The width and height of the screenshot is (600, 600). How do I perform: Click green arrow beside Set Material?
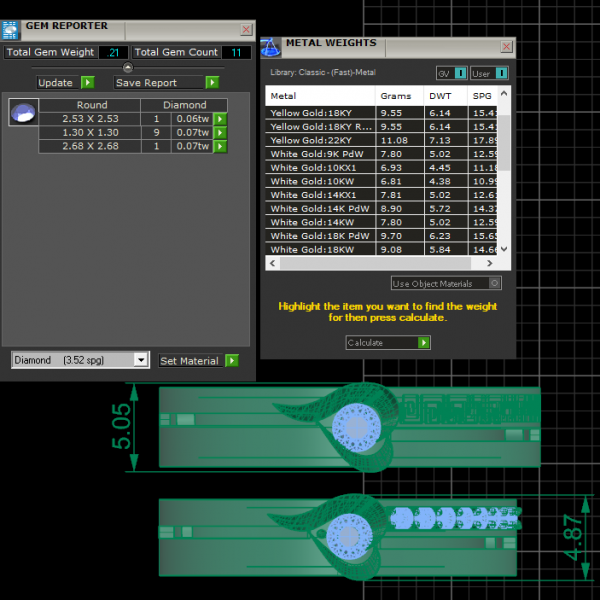coord(232,361)
